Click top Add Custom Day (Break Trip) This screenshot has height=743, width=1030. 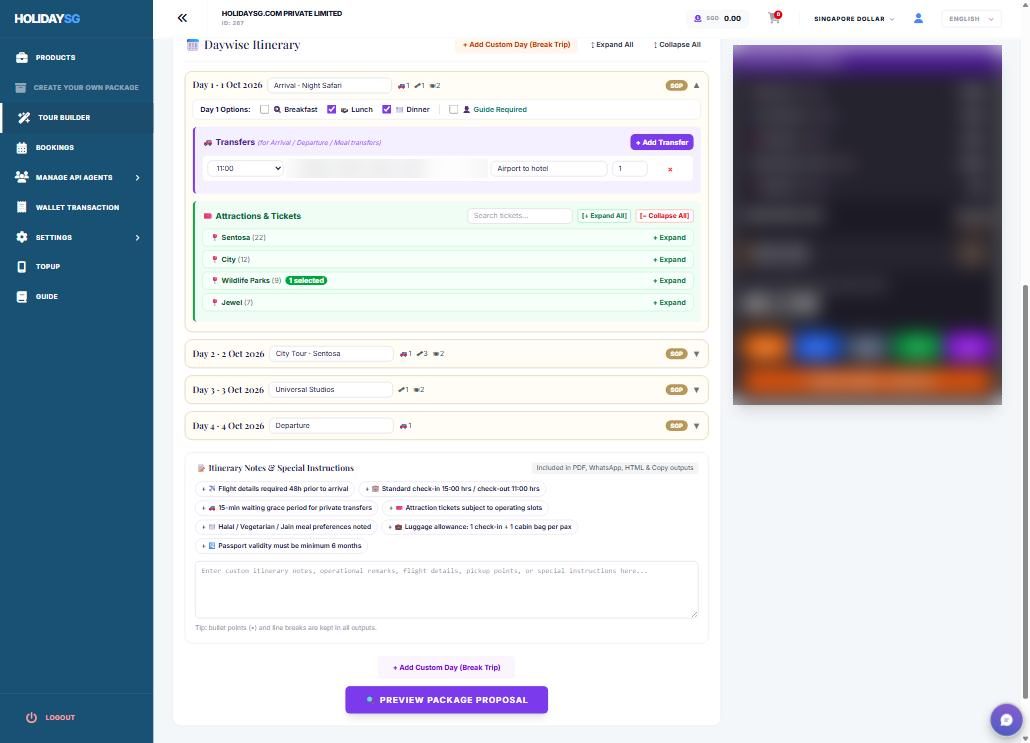pyautogui.click(x=516, y=45)
